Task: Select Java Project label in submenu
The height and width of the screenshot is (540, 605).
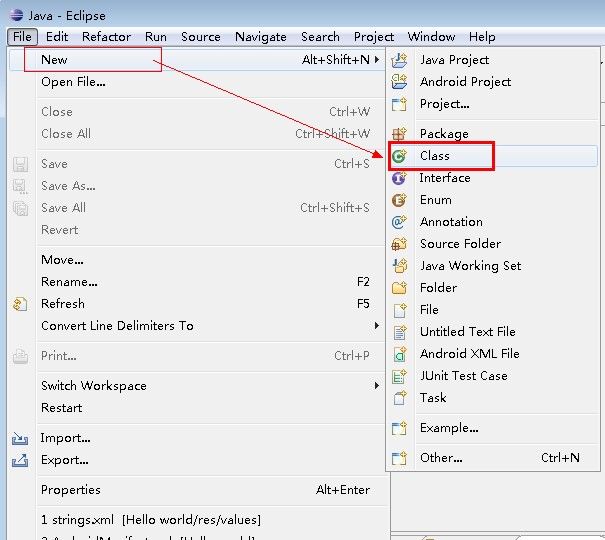Action: point(454,60)
